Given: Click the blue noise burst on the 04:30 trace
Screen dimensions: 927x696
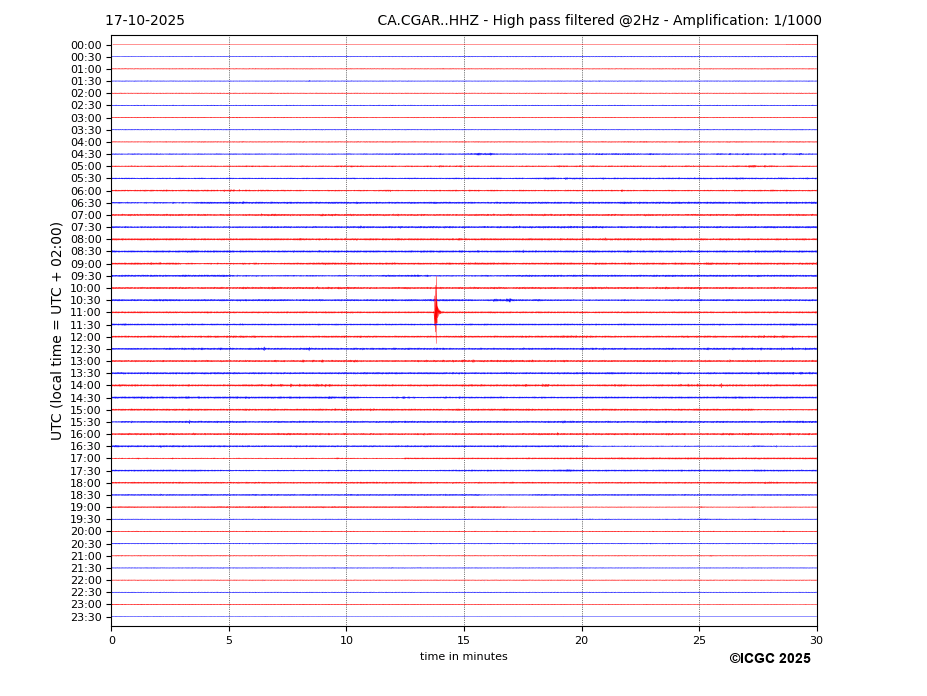Looking at the screenshot, I should (x=484, y=154).
